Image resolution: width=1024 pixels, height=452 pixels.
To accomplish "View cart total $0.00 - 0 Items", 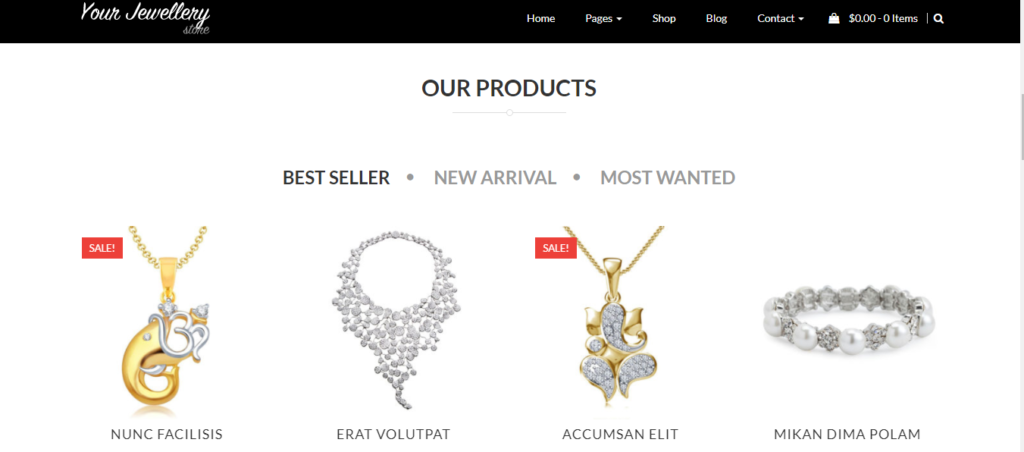I will 883,18.
